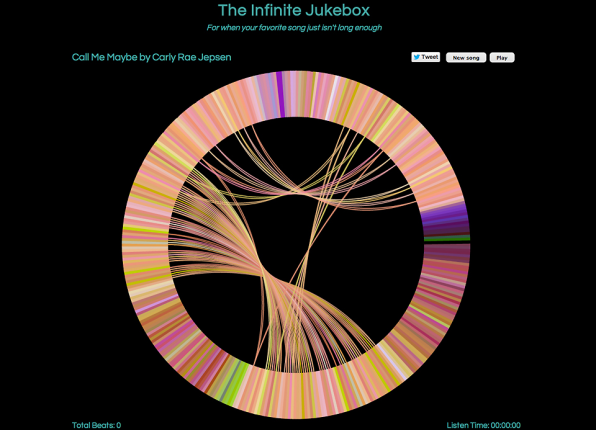Click the Total Beats counter
Viewport: 596px width, 430px height.
coord(97,425)
